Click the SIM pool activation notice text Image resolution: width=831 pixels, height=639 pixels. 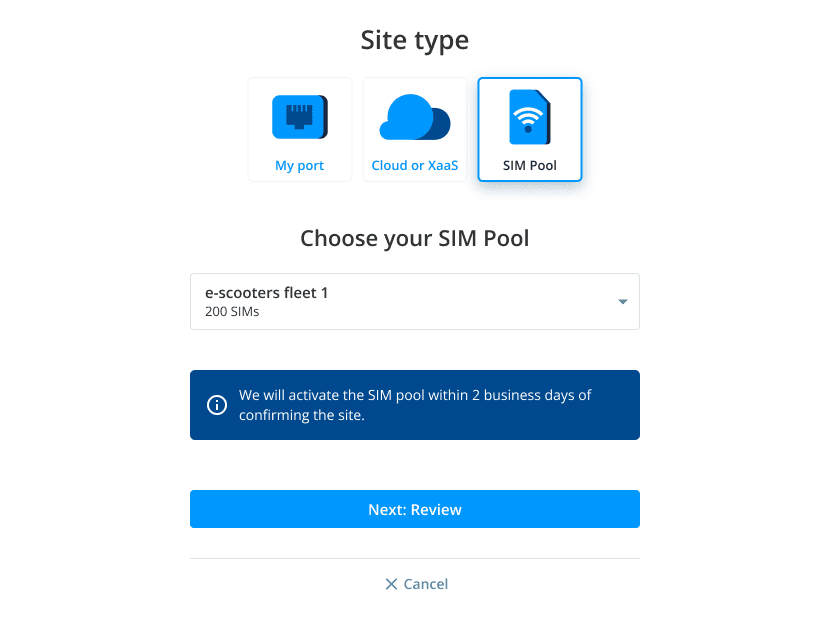(415, 405)
